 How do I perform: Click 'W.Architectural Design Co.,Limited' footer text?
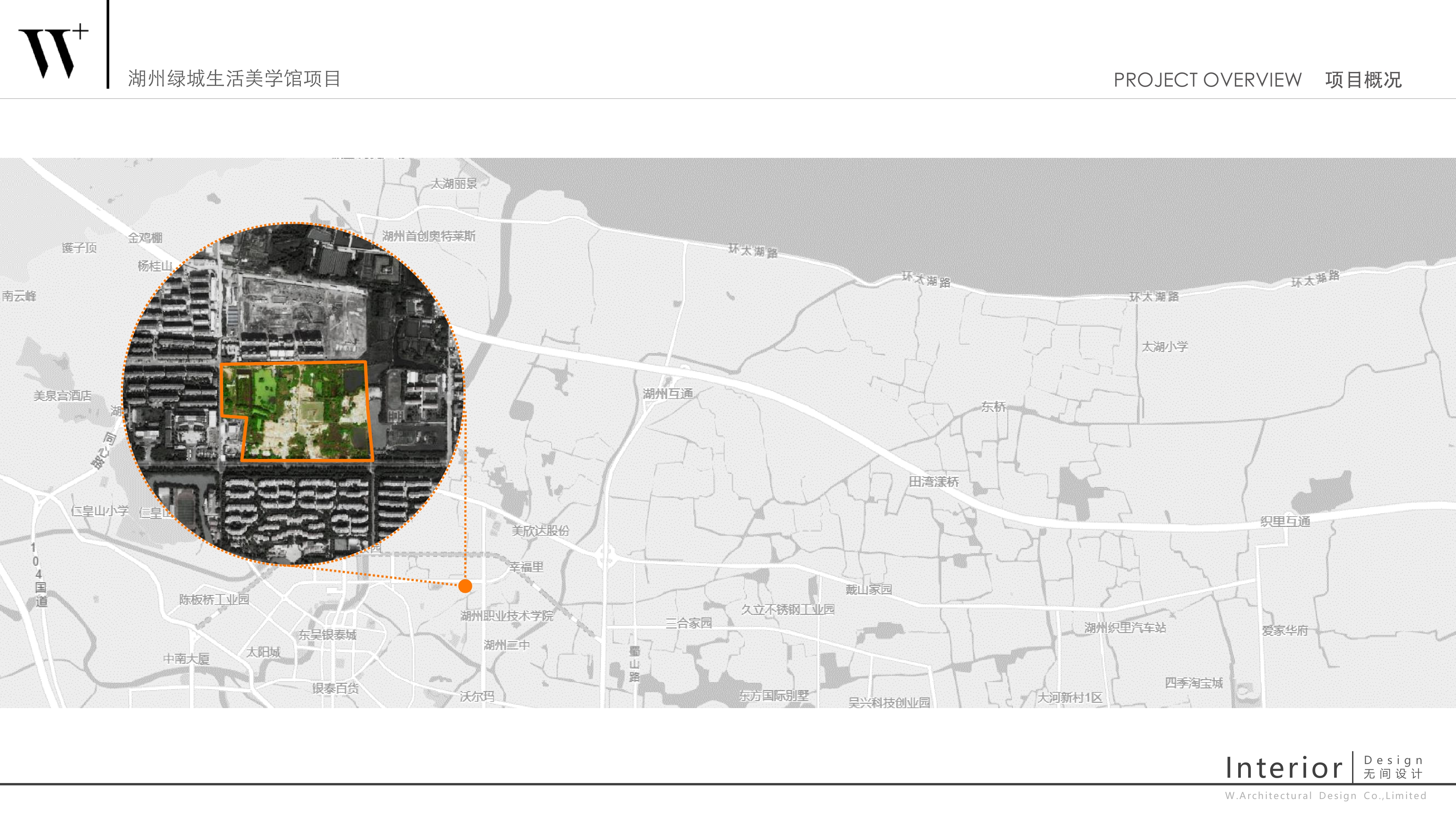click(1325, 795)
